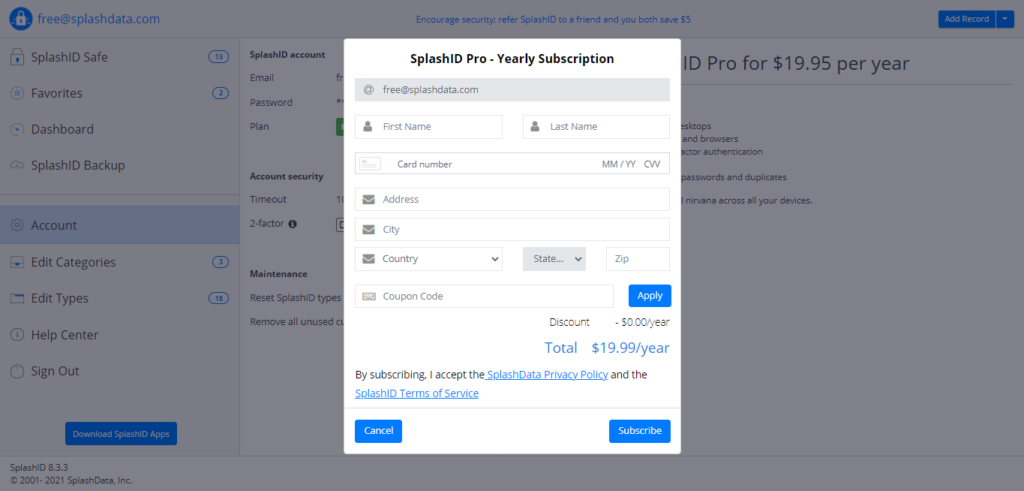
Task: Expand the State dropdown
Action: tap(554, 259)
